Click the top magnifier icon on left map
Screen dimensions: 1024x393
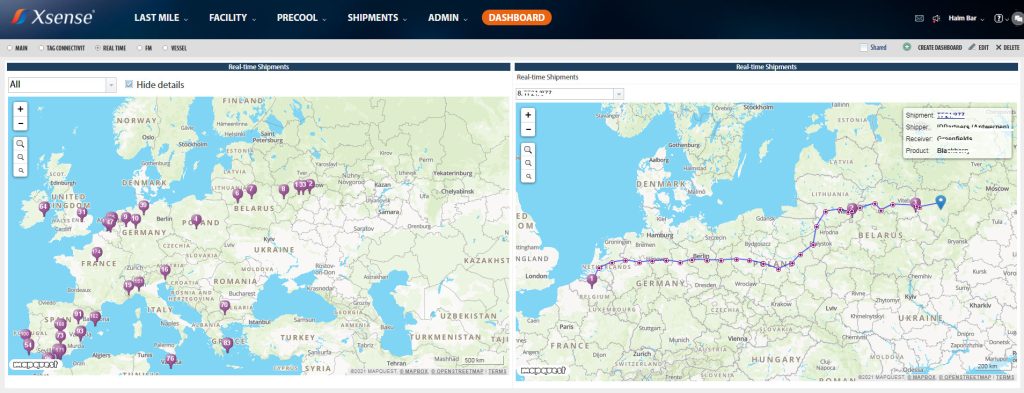(21, 144)
